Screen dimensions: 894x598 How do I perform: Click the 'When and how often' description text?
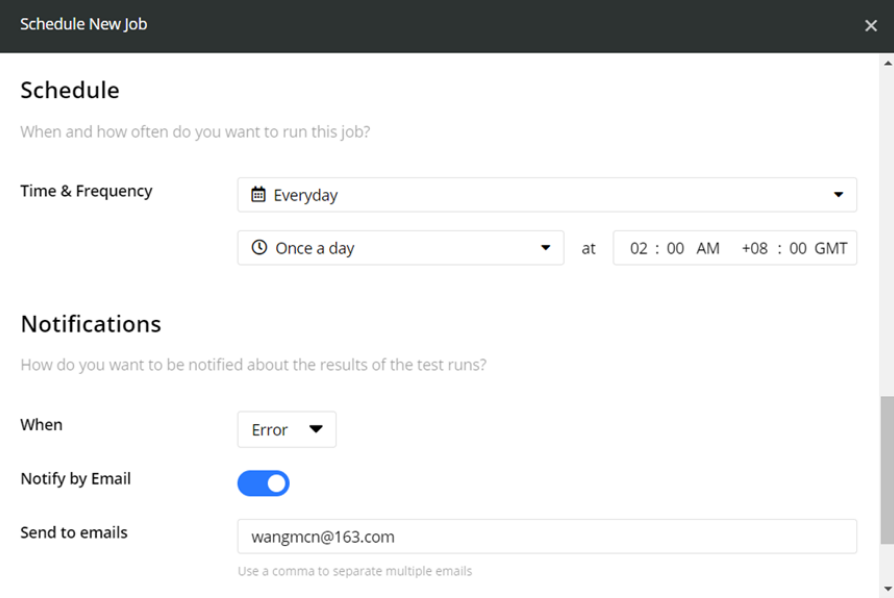(x=196, y=132)
